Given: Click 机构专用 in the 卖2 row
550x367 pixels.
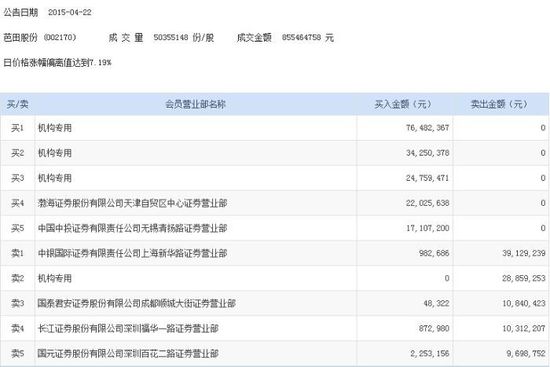Looking at the screenshot, I should (x=55, y=279).
